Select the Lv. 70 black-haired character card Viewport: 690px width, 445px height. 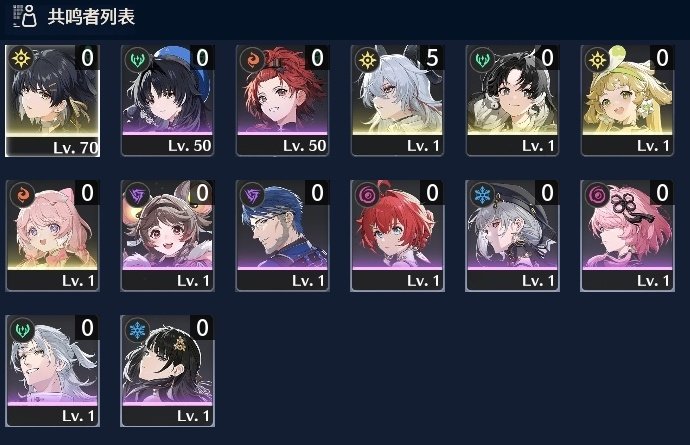(x=52, y=101)
